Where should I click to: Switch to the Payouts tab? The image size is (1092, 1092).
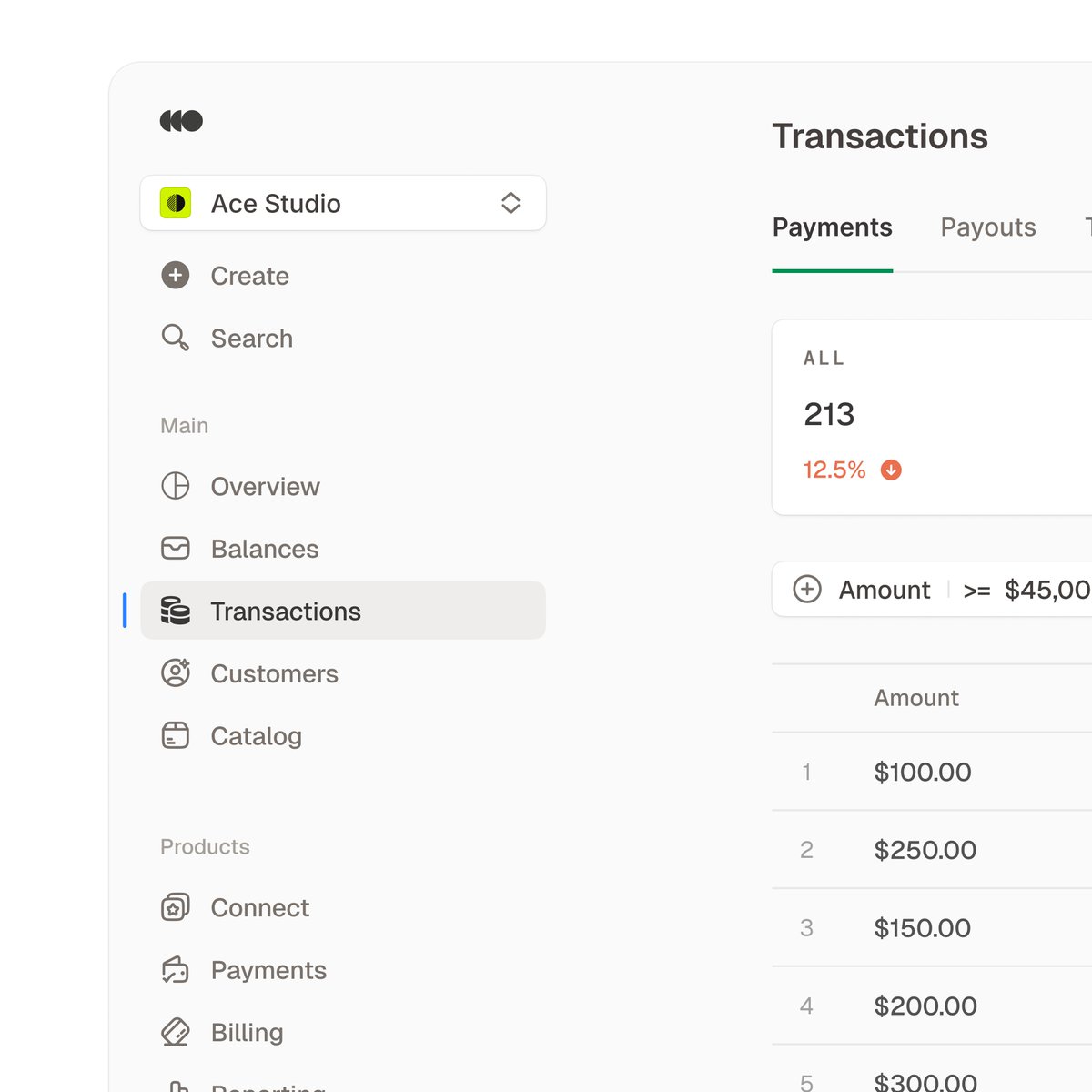pyautogui.click(x=988, y=227)
